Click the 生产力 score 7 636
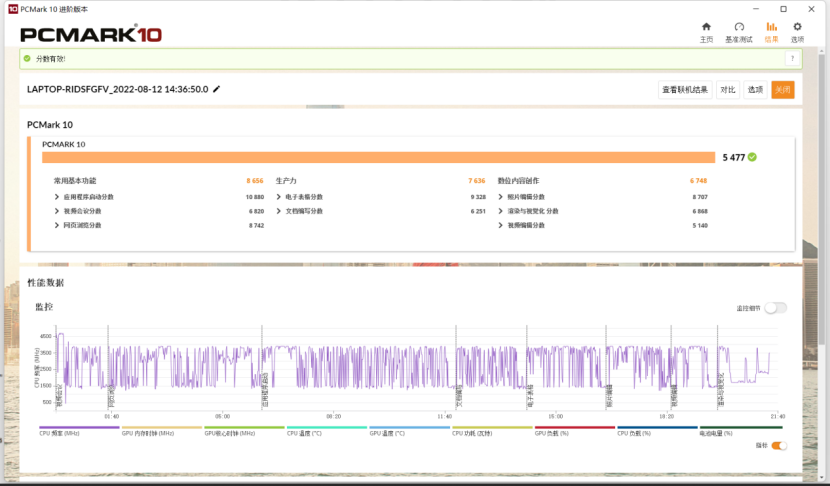830x486 pixels. [x=476, y=181]
